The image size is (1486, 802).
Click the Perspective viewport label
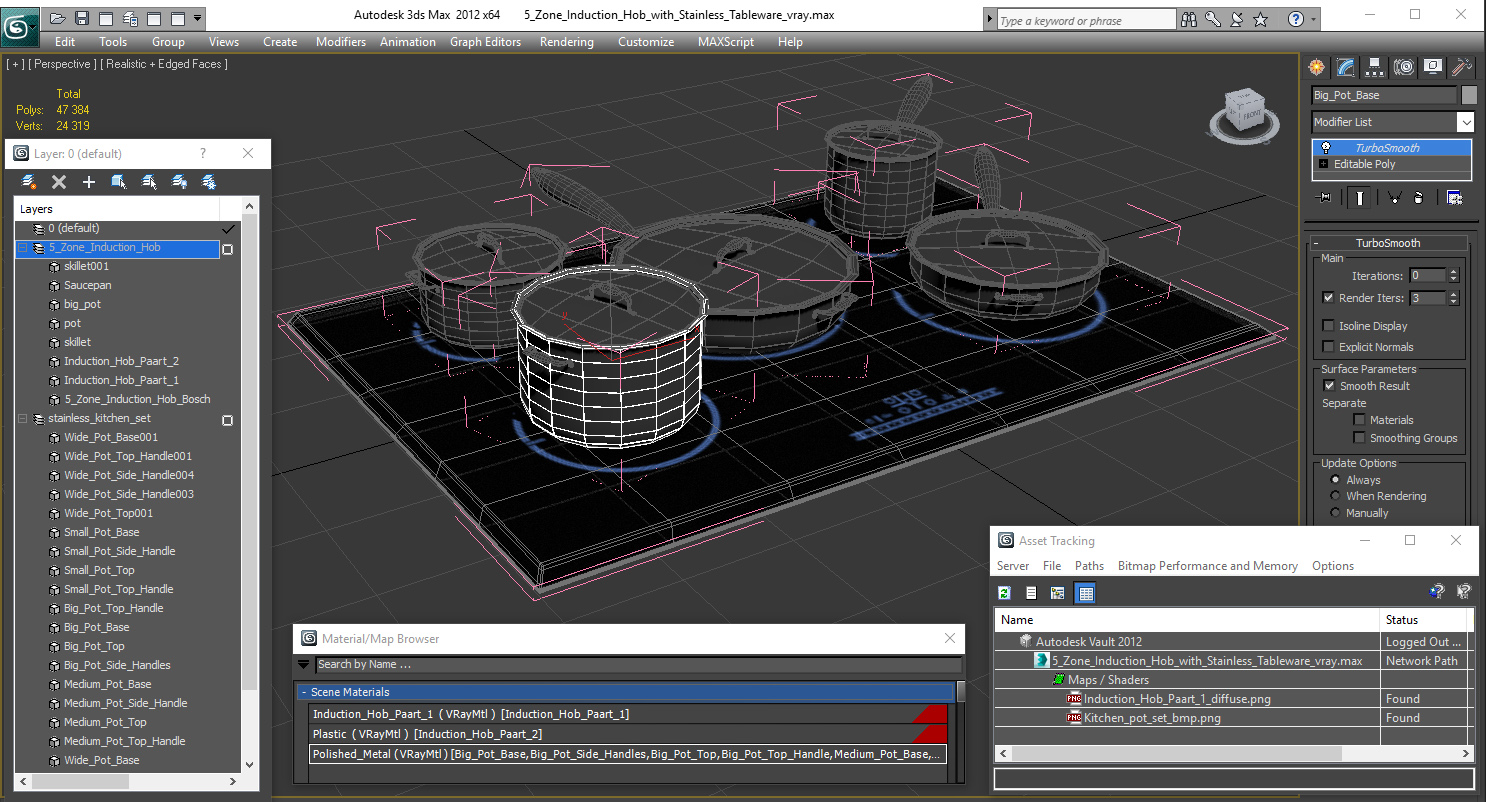pyautogui.click(x=62, y=64)
